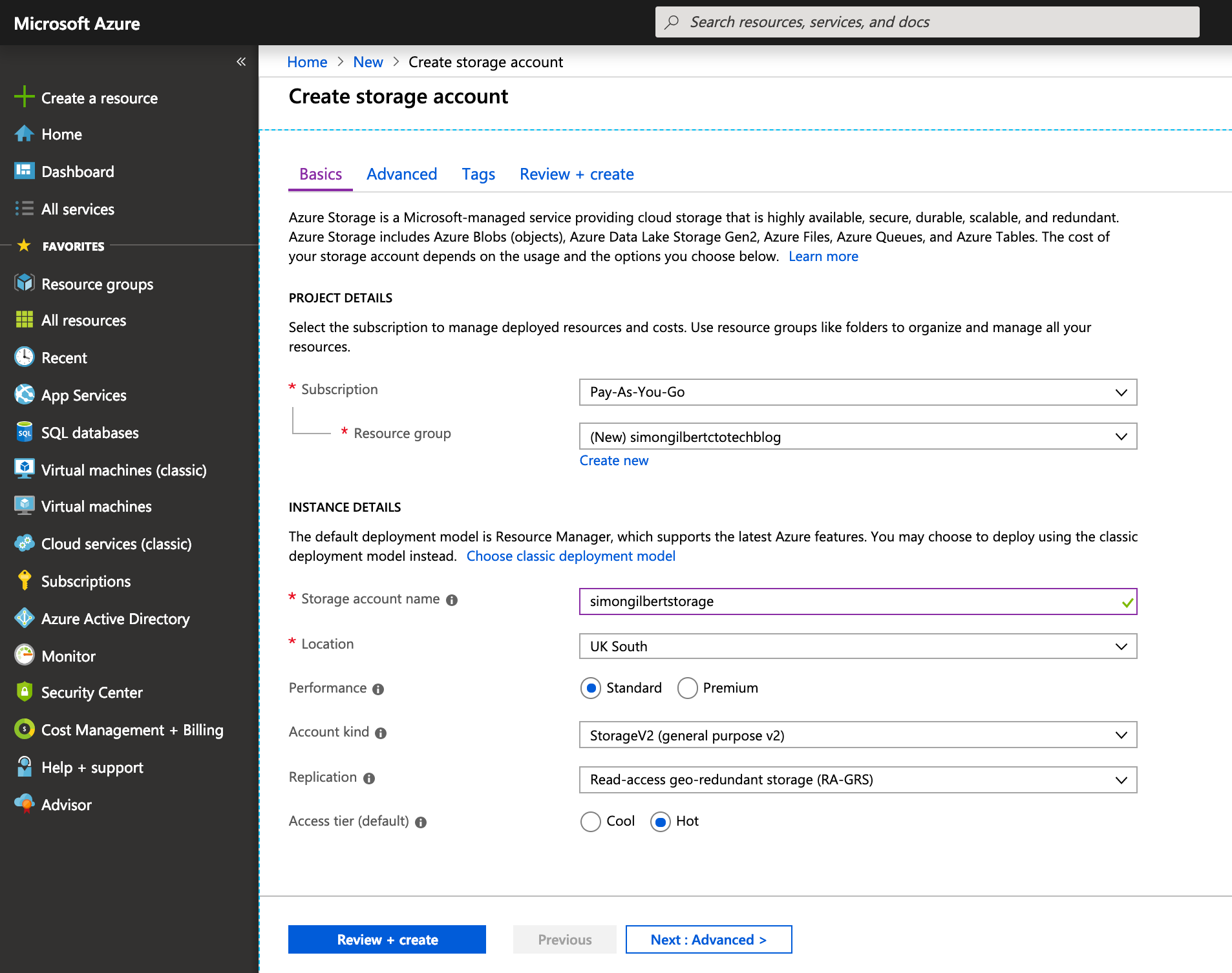Click the Previous button
1232x973 pixels.
click(x=565, y=939)
